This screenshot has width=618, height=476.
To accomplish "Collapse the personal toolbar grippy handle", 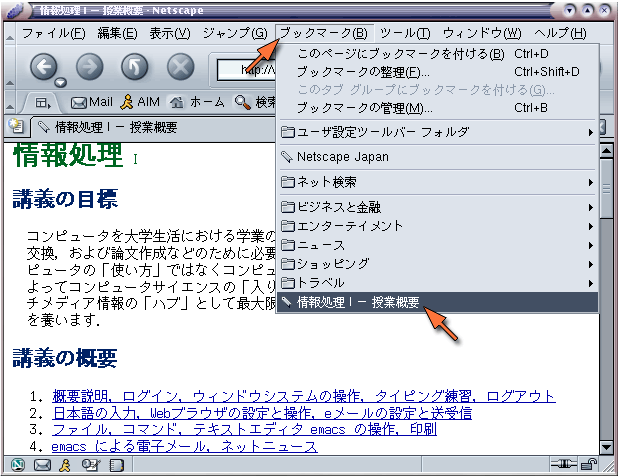I will point(10,101).
